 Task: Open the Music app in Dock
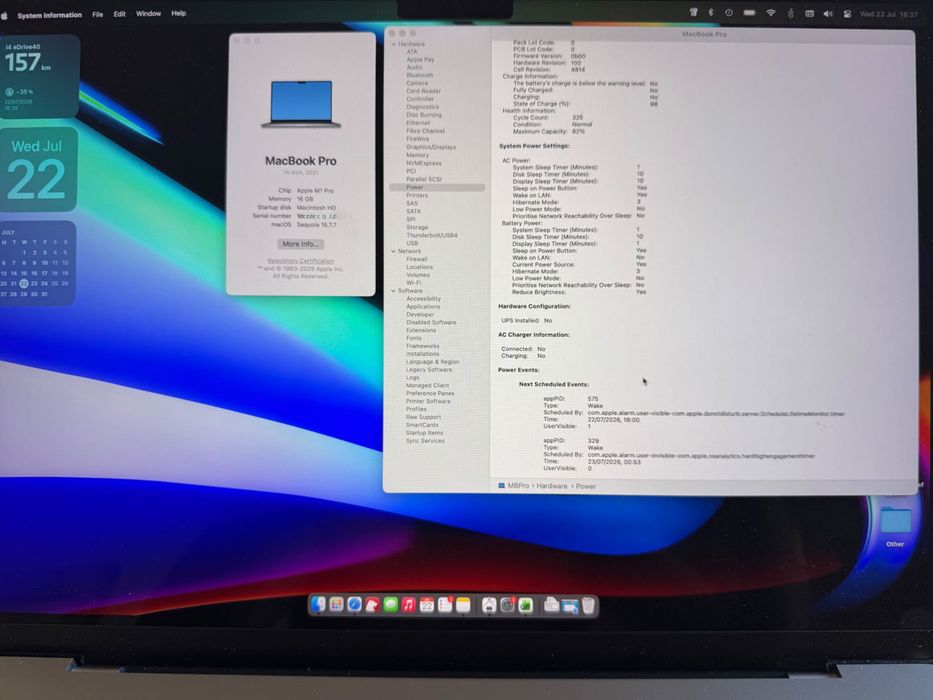pyautogui.click(x=409, y=605)
